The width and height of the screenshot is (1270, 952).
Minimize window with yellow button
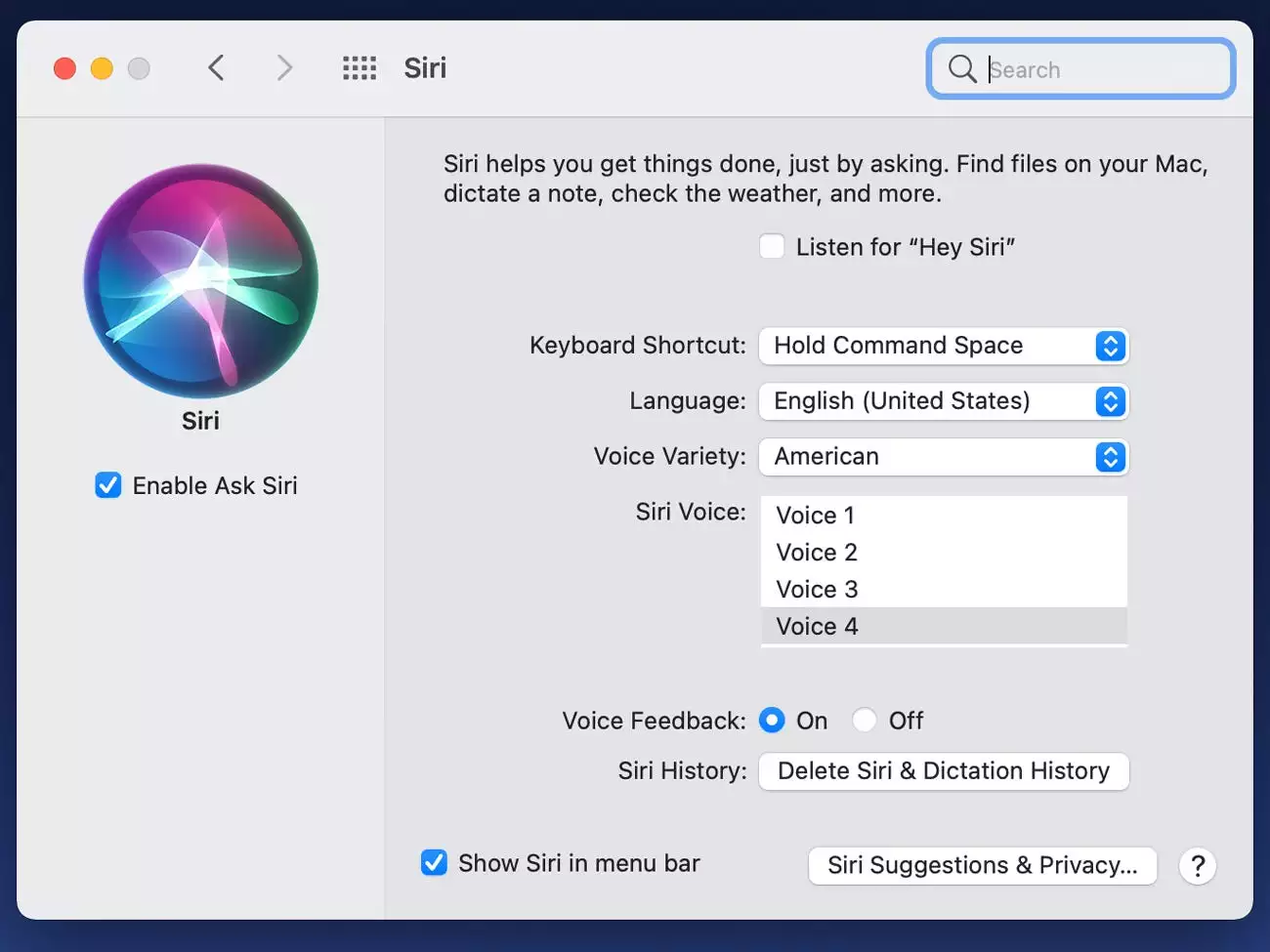coord(102,68)
